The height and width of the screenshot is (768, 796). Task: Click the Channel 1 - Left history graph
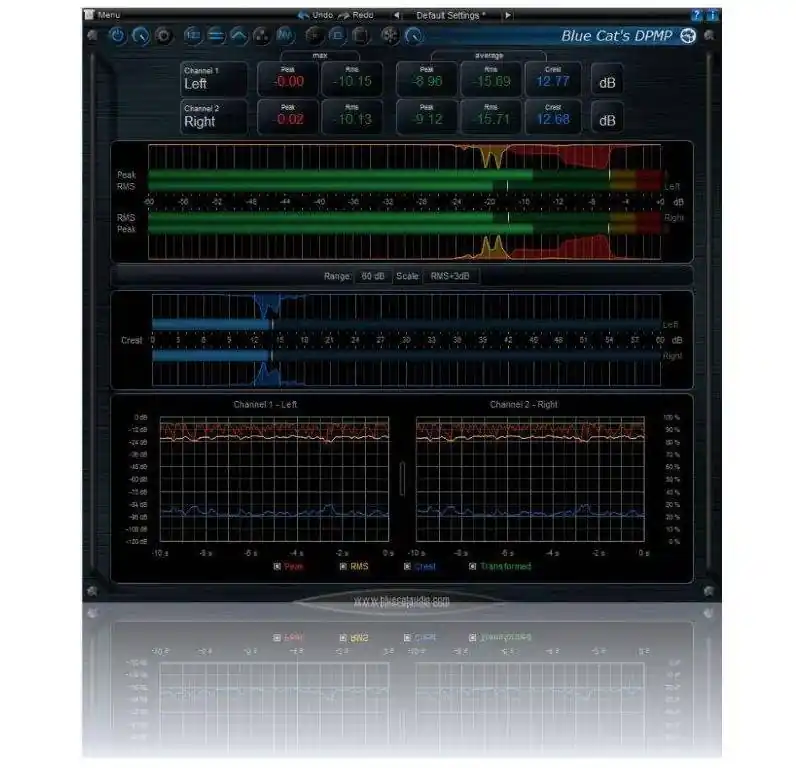(275, 479)
